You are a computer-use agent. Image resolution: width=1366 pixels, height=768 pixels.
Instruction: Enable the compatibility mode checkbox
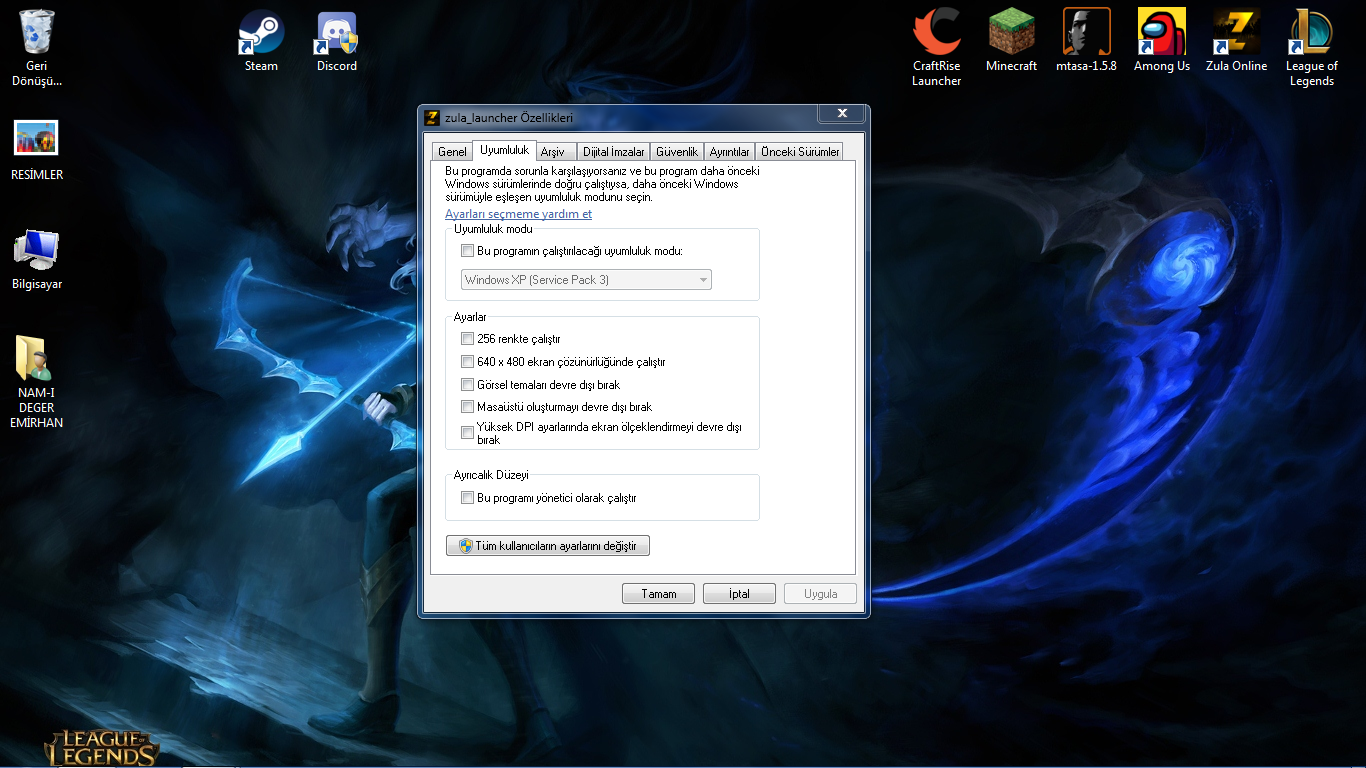point(467,251)
